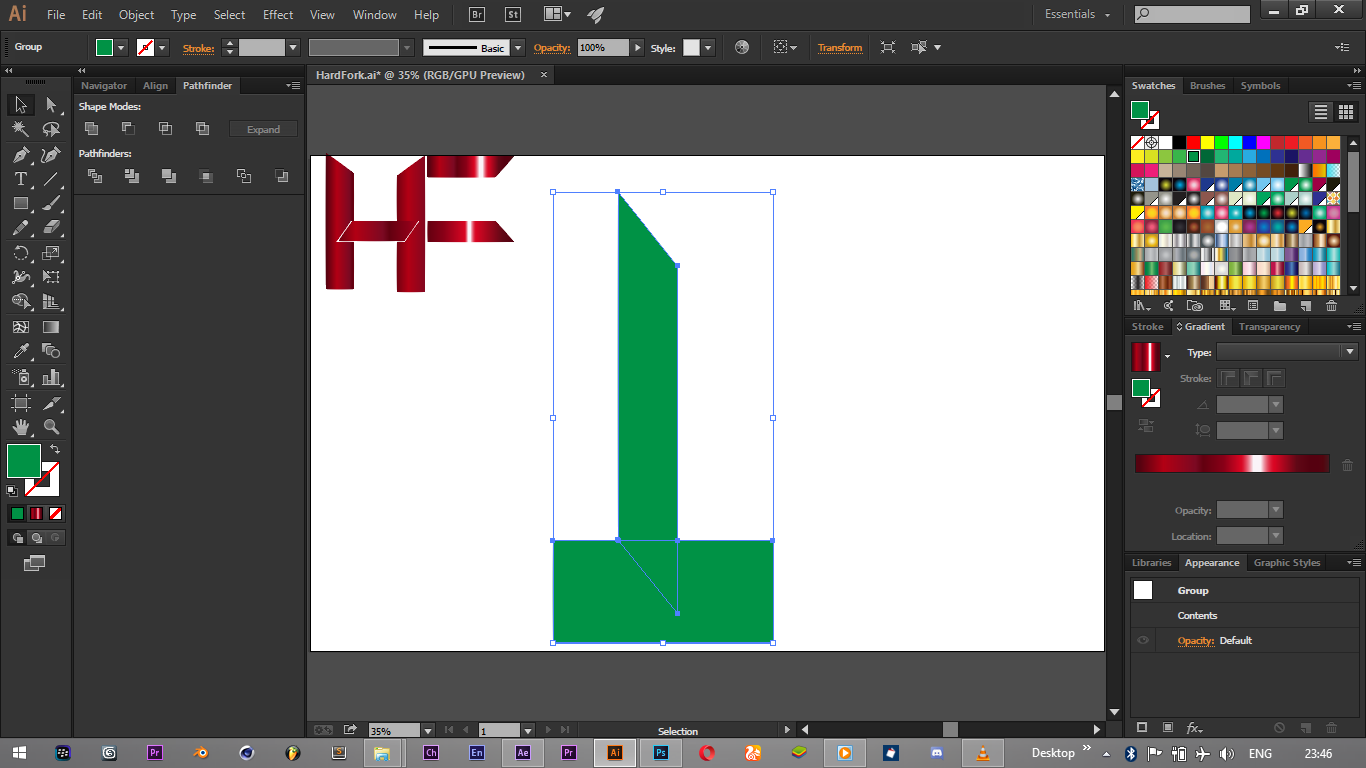Click the Unite shape mode icon

91,128
